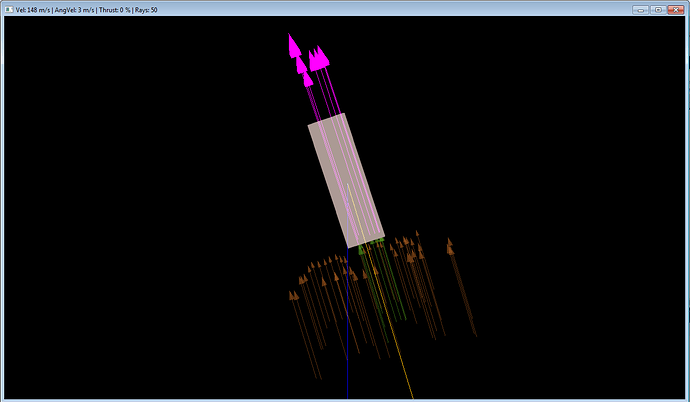Click the empty title bar area

[400, 9]
